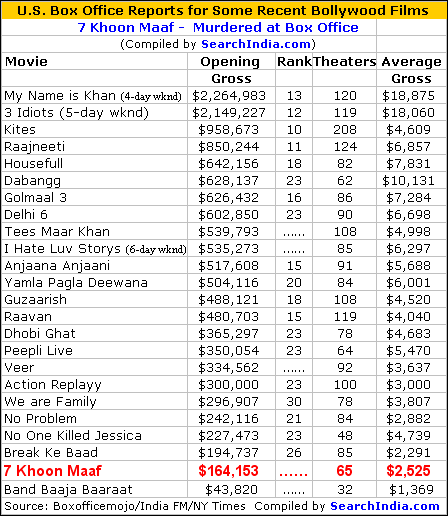Select the Average Gross column header

coord(411,70)
